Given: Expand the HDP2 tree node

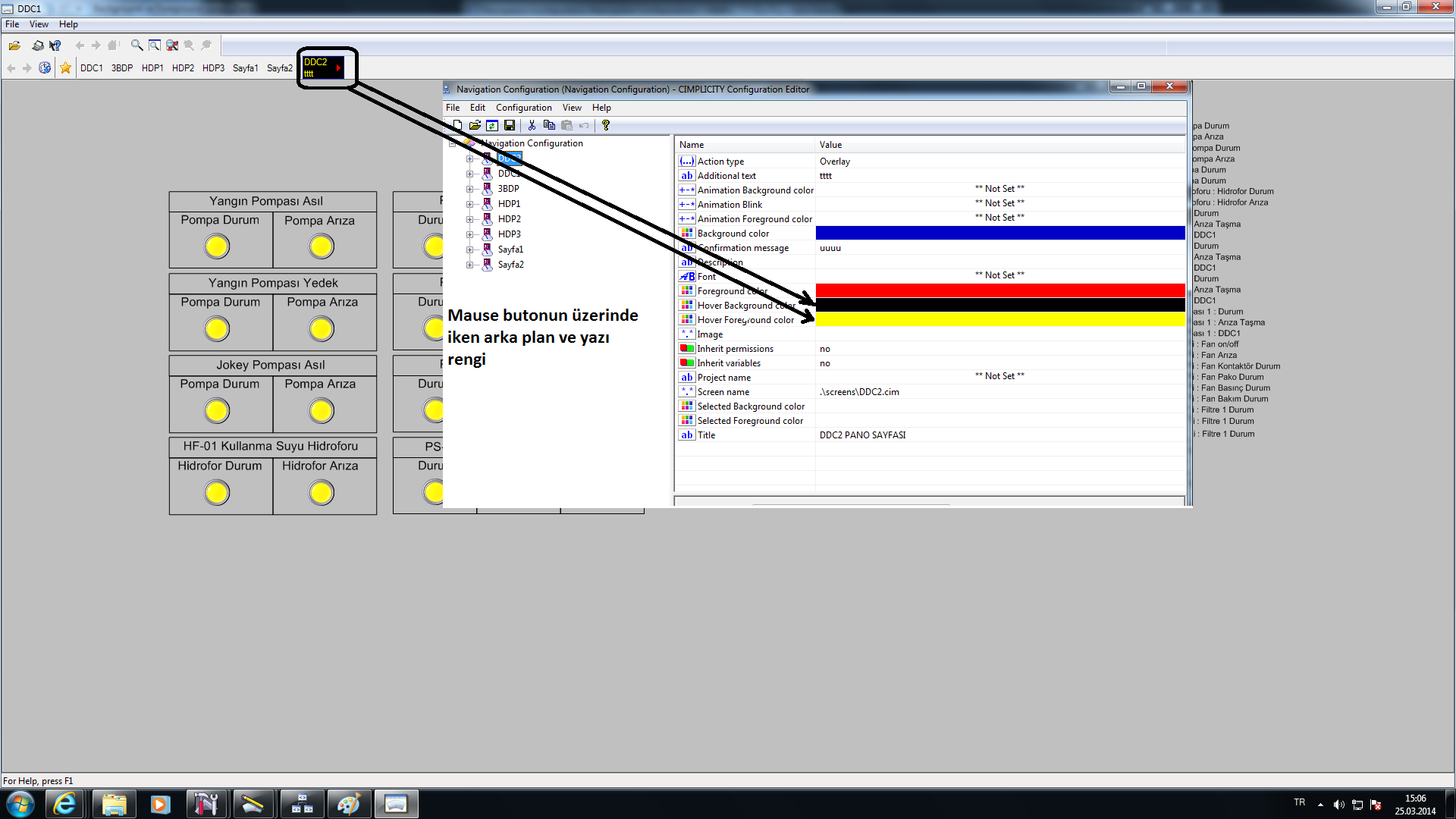Looking at the screenshot, I should [470, 219].
